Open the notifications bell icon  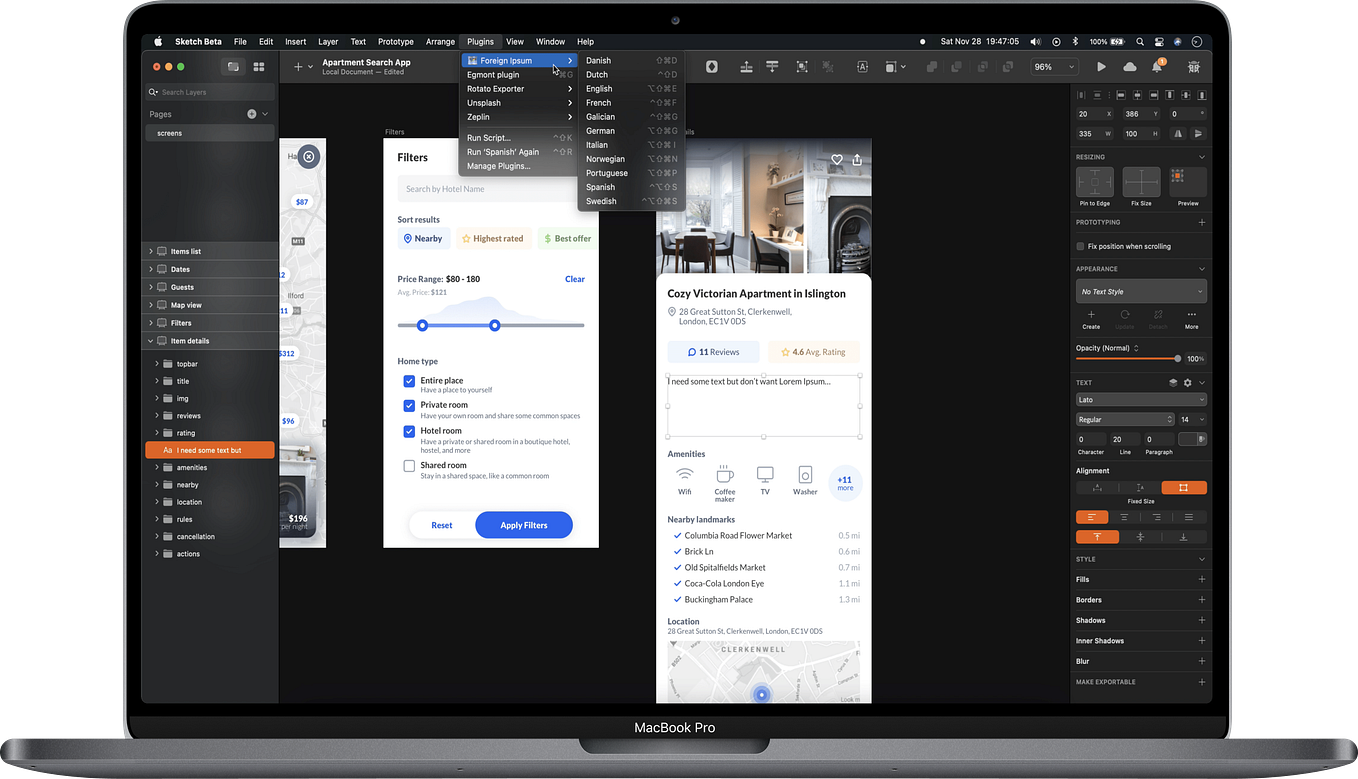click(1157, 67)
